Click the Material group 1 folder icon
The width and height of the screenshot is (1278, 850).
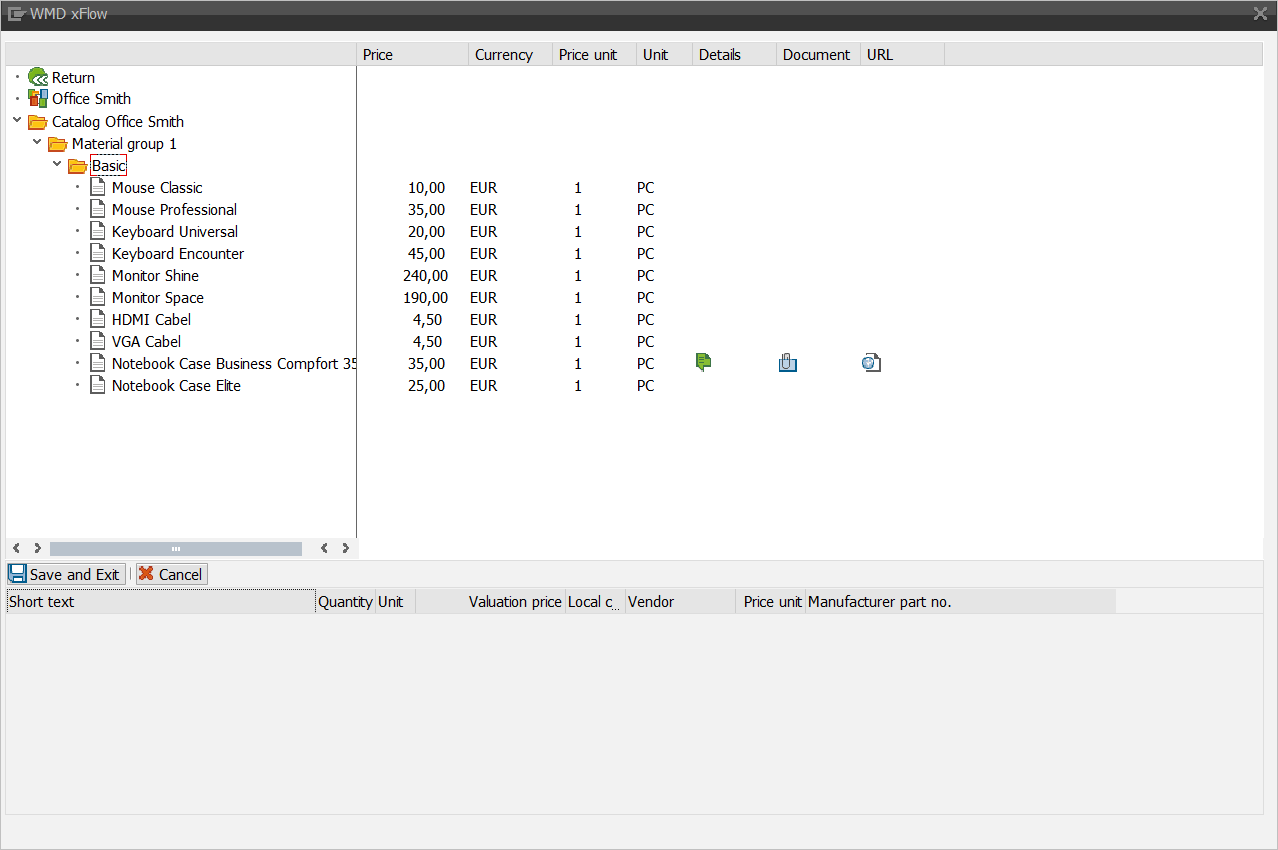point(58,144)
